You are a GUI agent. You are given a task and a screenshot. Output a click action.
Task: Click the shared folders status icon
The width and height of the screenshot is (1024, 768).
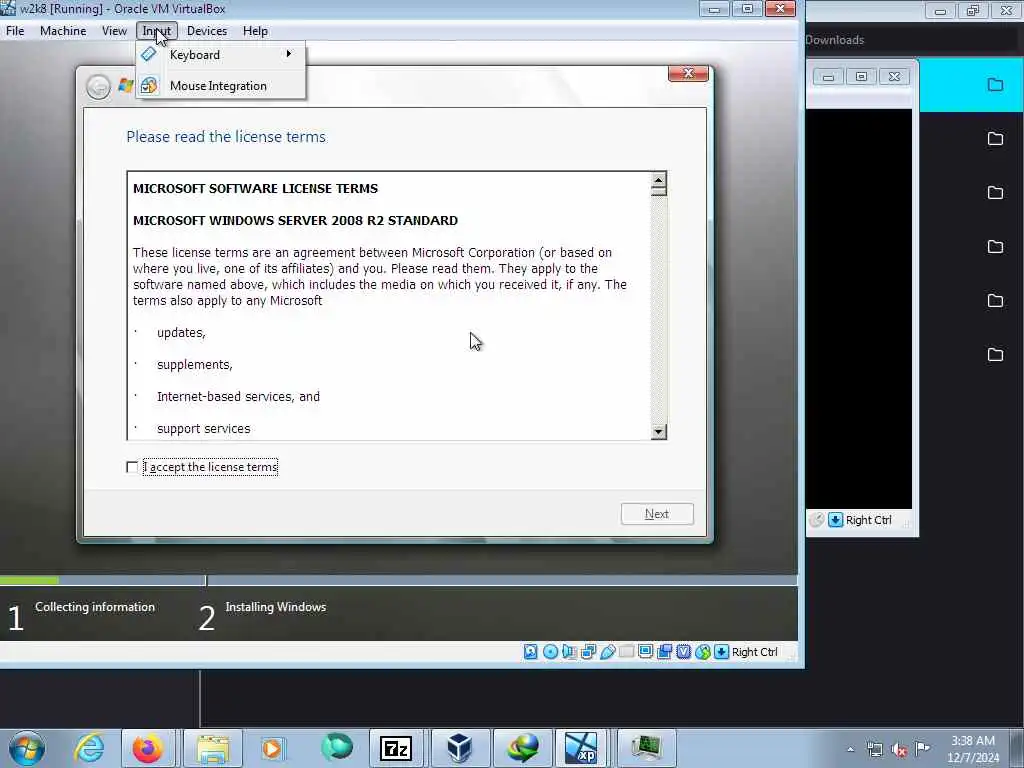pos(626,652)
